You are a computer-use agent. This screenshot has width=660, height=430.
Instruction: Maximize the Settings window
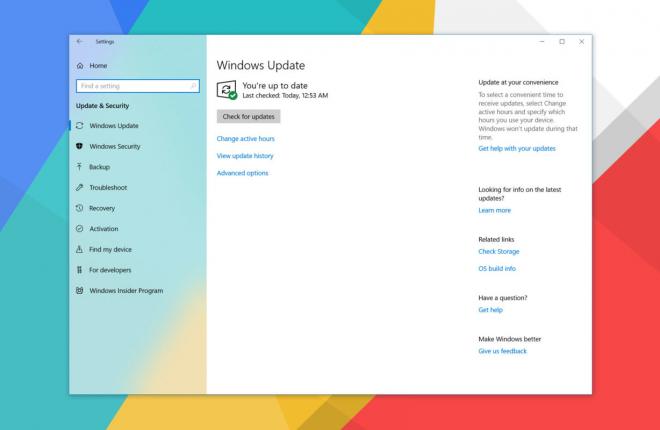pos(562,41)
